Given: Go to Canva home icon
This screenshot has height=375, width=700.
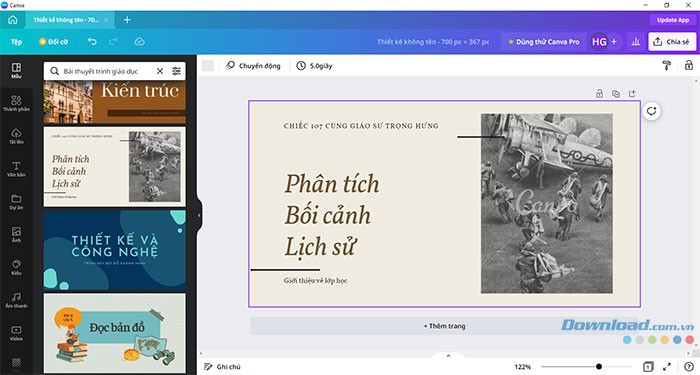Looking at the screenshot, I should [x=12, y=20].
